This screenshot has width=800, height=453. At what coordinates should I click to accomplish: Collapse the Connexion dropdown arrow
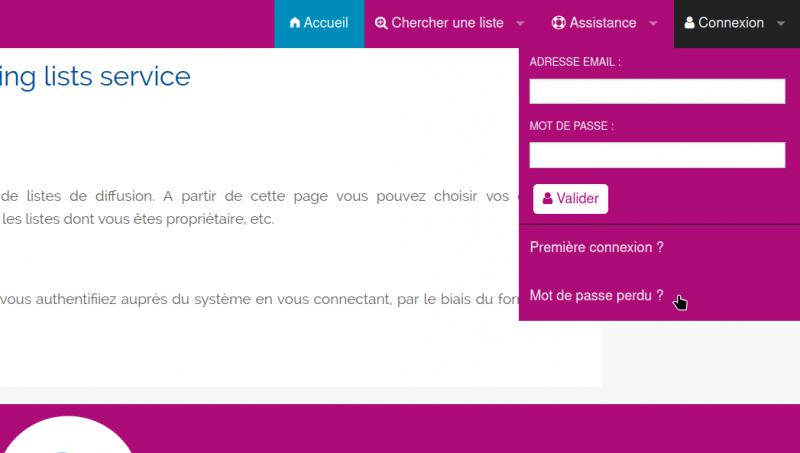780,24
